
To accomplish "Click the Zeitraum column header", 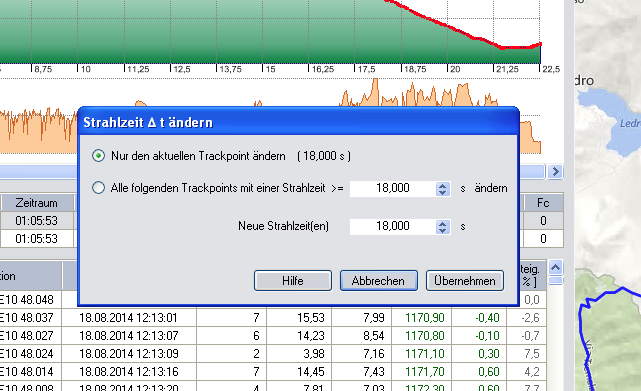I will coord(36,203).
